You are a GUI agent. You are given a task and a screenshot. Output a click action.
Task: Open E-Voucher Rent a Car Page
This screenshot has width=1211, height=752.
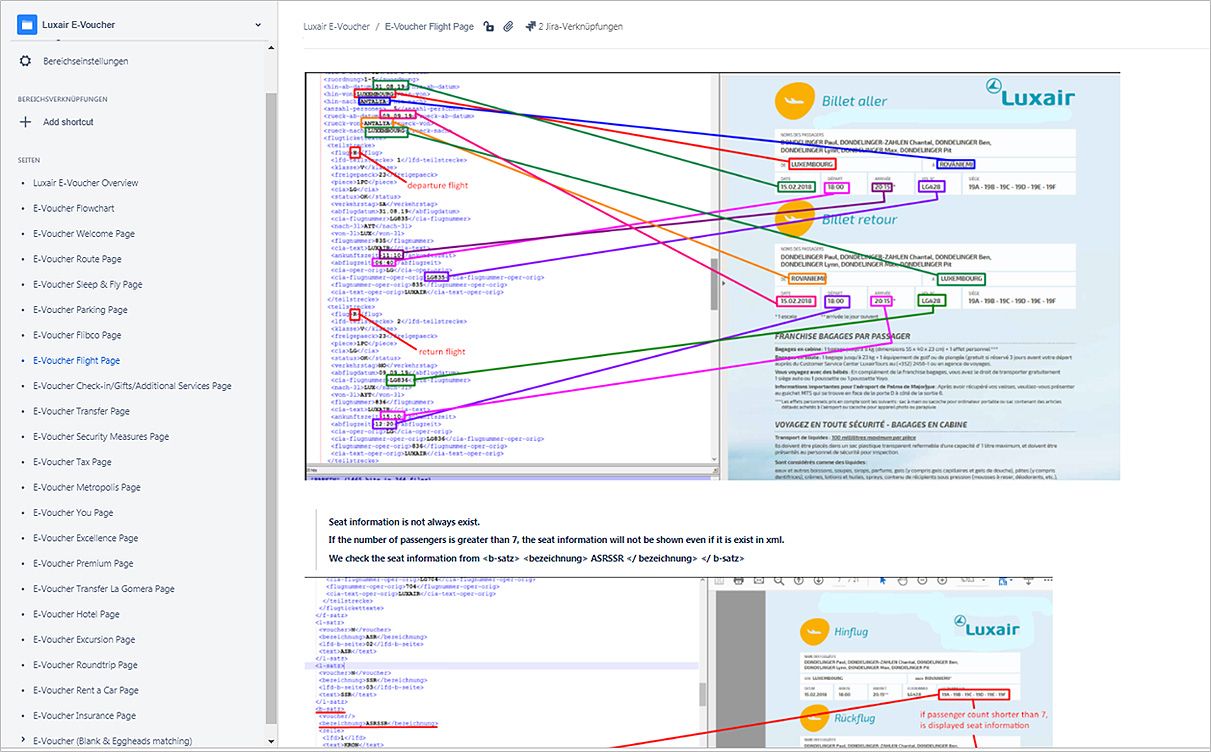pos(85,691)
